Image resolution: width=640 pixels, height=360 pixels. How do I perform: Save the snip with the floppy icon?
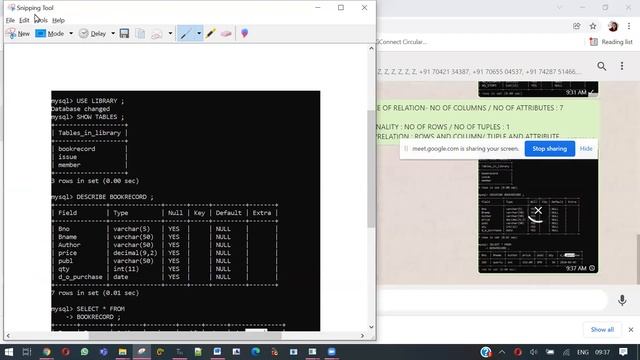tap(124, 33)
